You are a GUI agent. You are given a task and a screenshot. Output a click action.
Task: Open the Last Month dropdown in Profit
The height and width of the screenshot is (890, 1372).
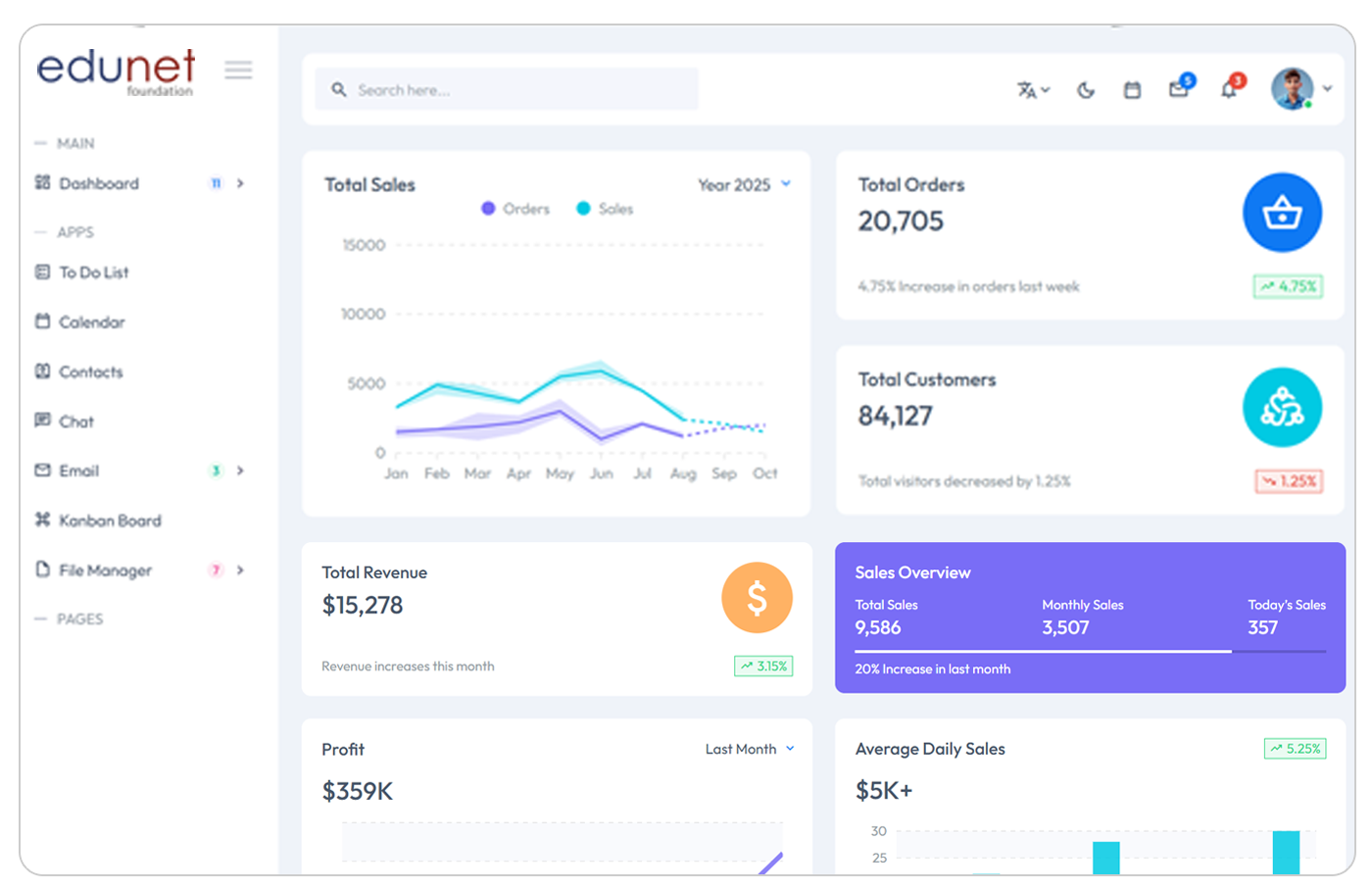(x=750, y=749)
